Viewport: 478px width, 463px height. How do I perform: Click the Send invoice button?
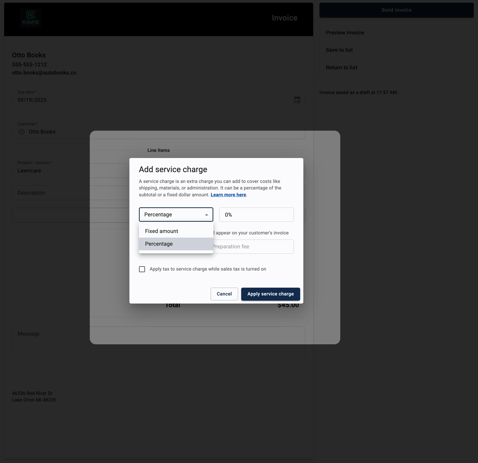(x=396, y=10)
